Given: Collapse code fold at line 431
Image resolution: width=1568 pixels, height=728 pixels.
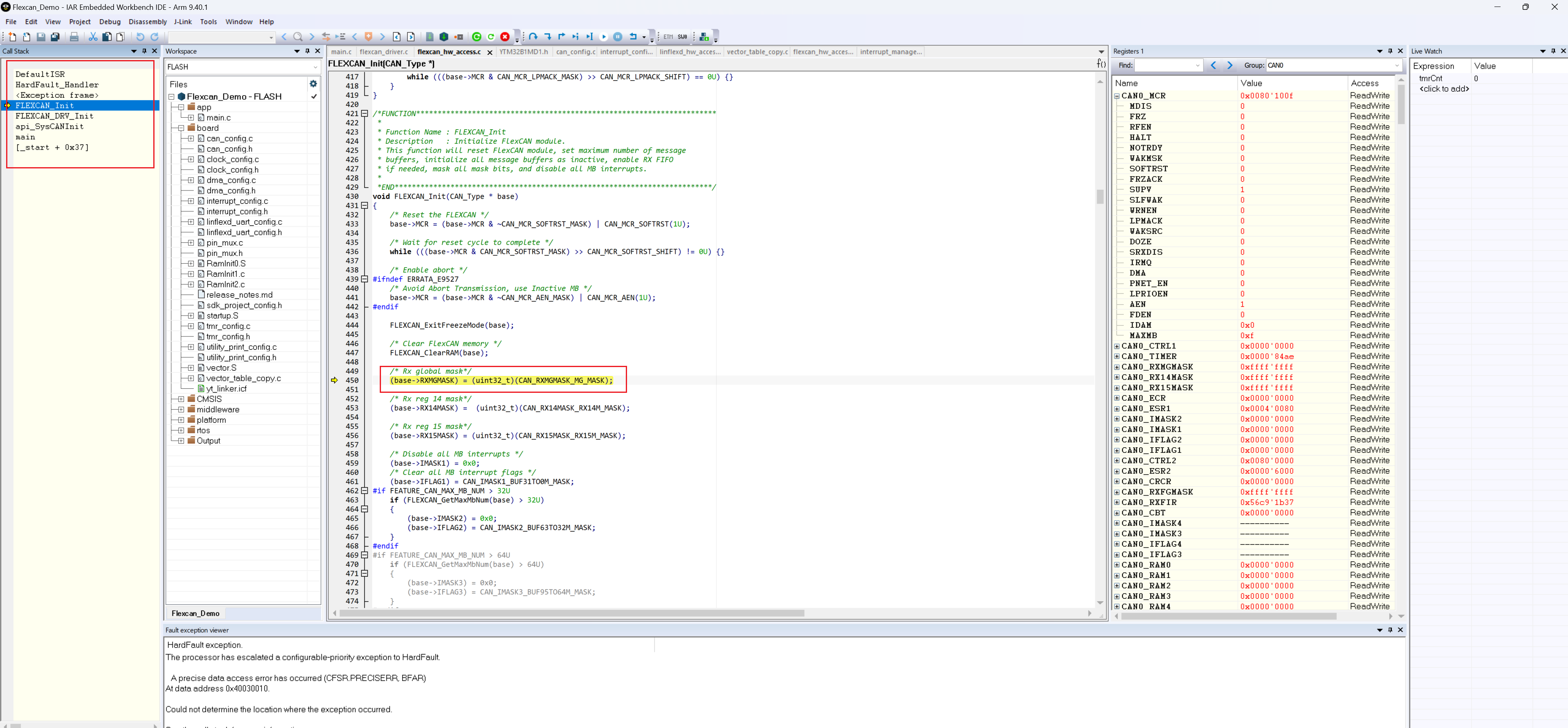Looking at the screenshot, I should 365,206.
